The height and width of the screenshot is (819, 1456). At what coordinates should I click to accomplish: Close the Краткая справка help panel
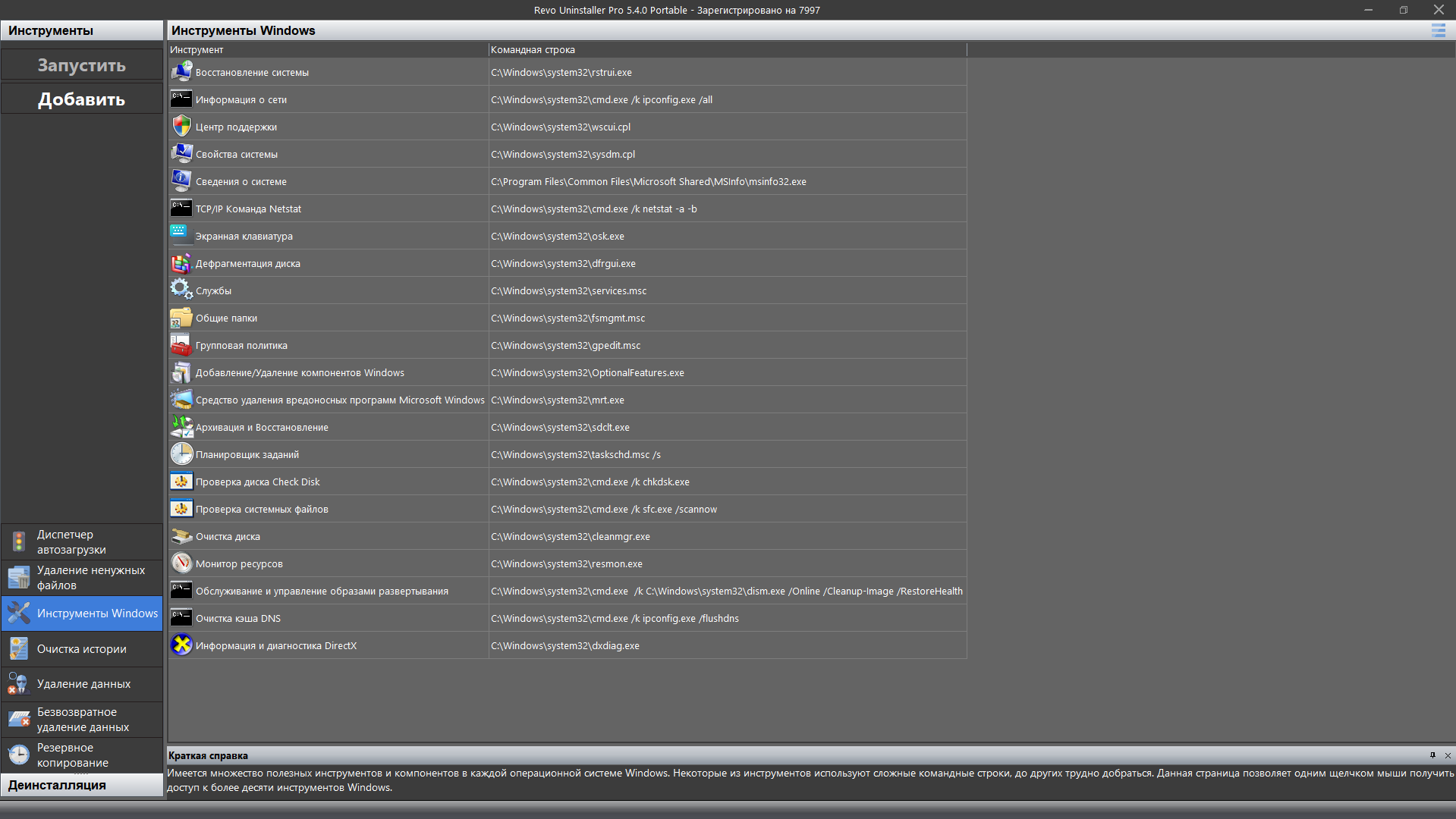(x=1448, y=755)
